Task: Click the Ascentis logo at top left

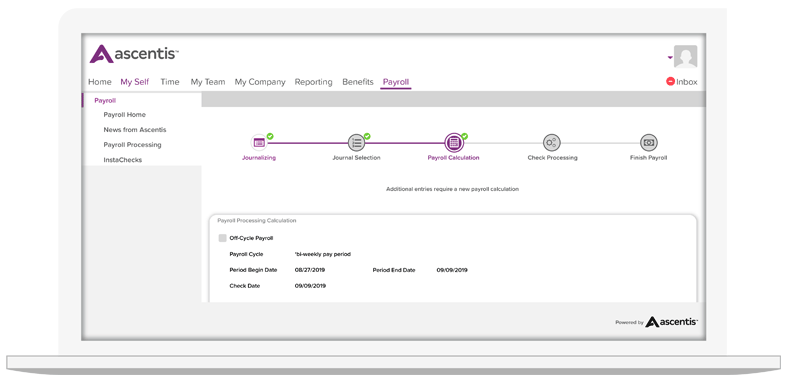Action: [x=134, y=53]
